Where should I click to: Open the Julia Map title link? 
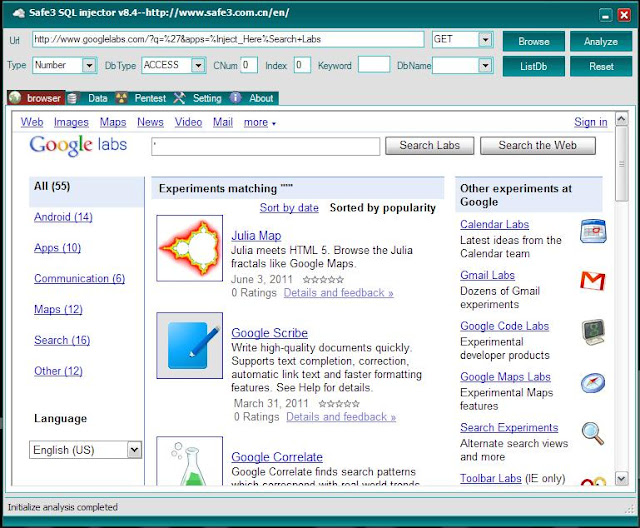tap(256, 235)
